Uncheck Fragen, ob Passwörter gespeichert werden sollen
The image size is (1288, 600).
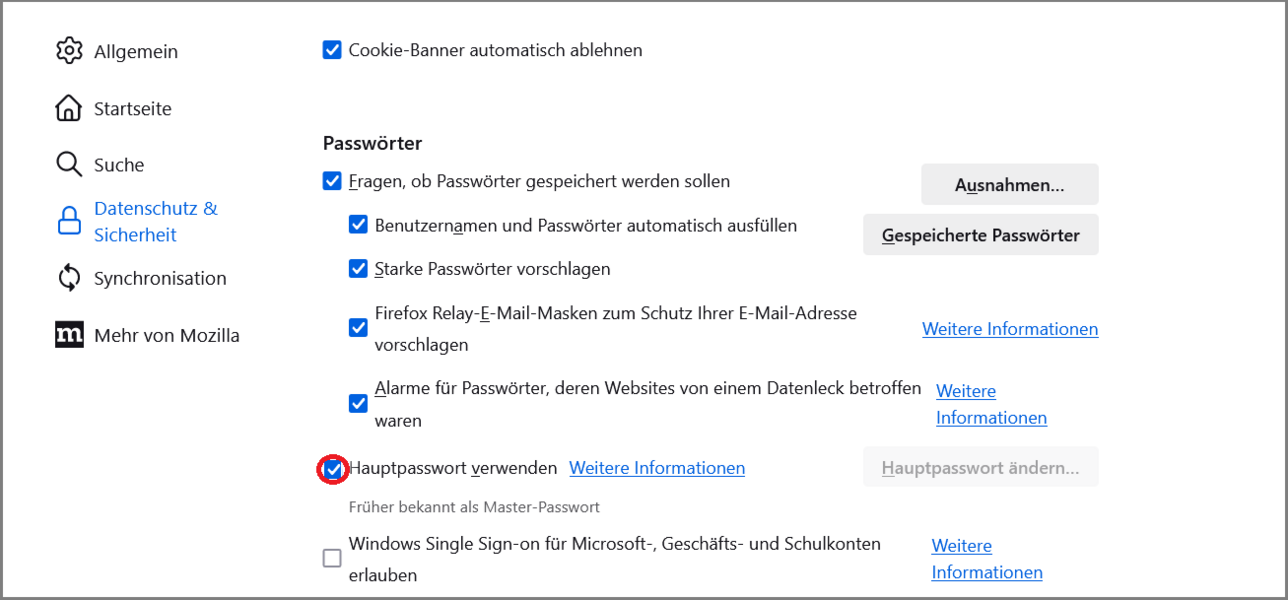click(332, 181)
